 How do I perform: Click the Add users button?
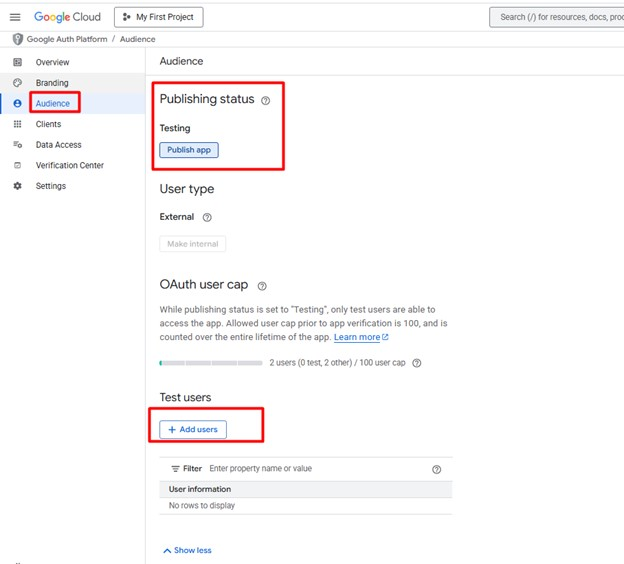point(193,429)
